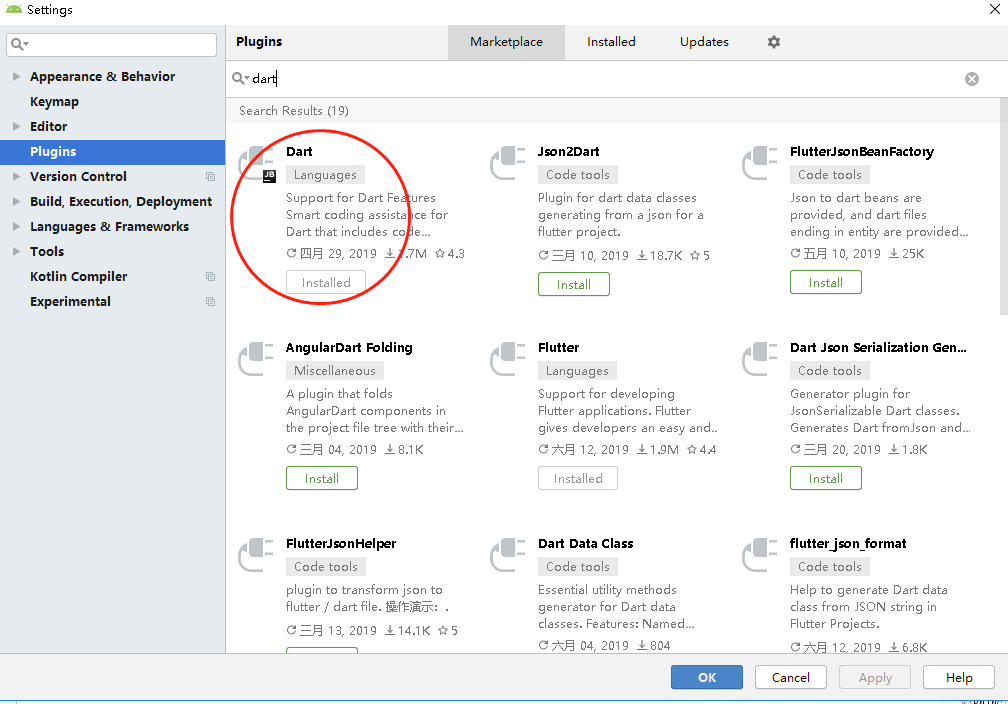Open the plugins gear settings menu
The image size is (1008, 704).
(x=774, y=42)
